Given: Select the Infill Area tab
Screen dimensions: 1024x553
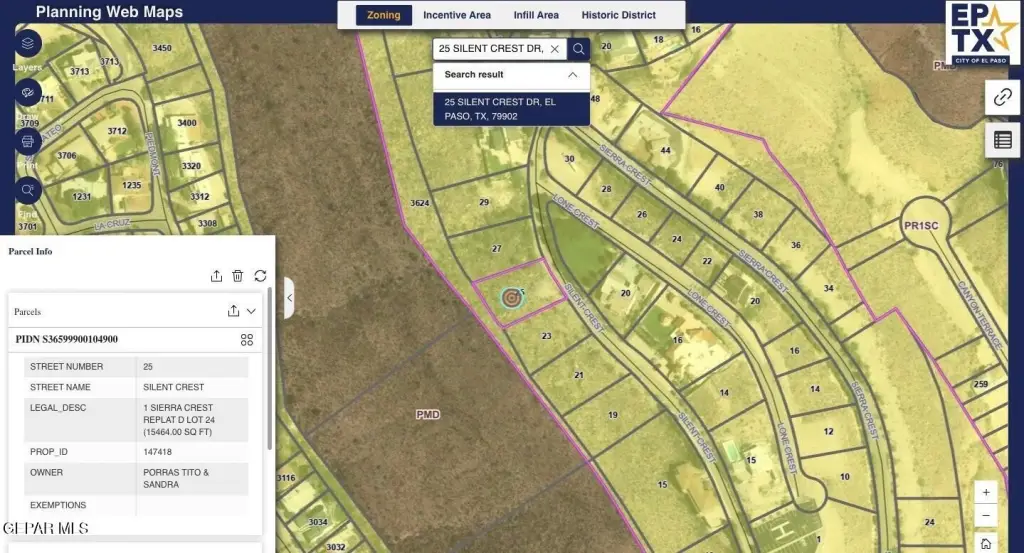Looking at the screenshot, I should 536,15.
